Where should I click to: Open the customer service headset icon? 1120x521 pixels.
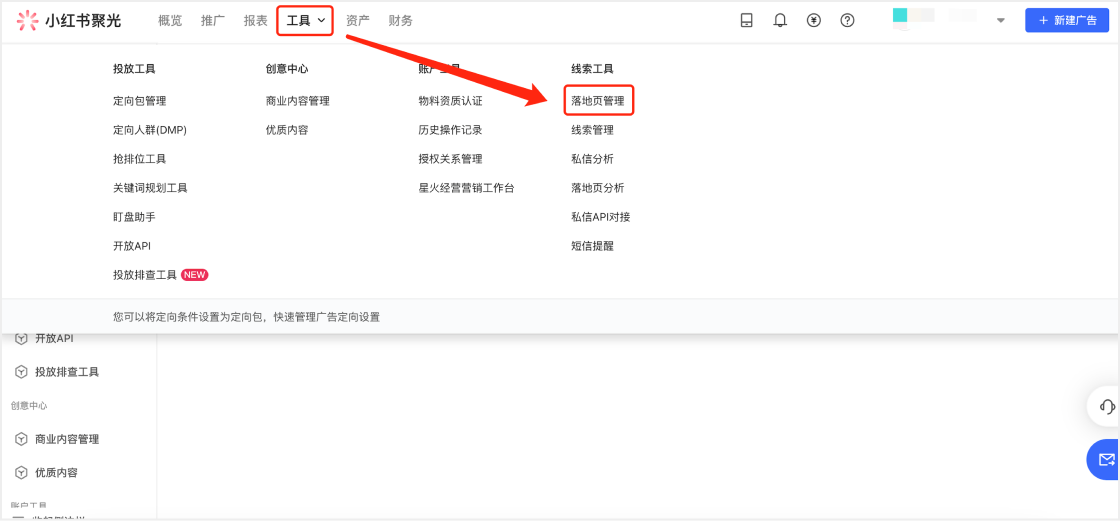pyautogui.click(x=1107, y=407)
